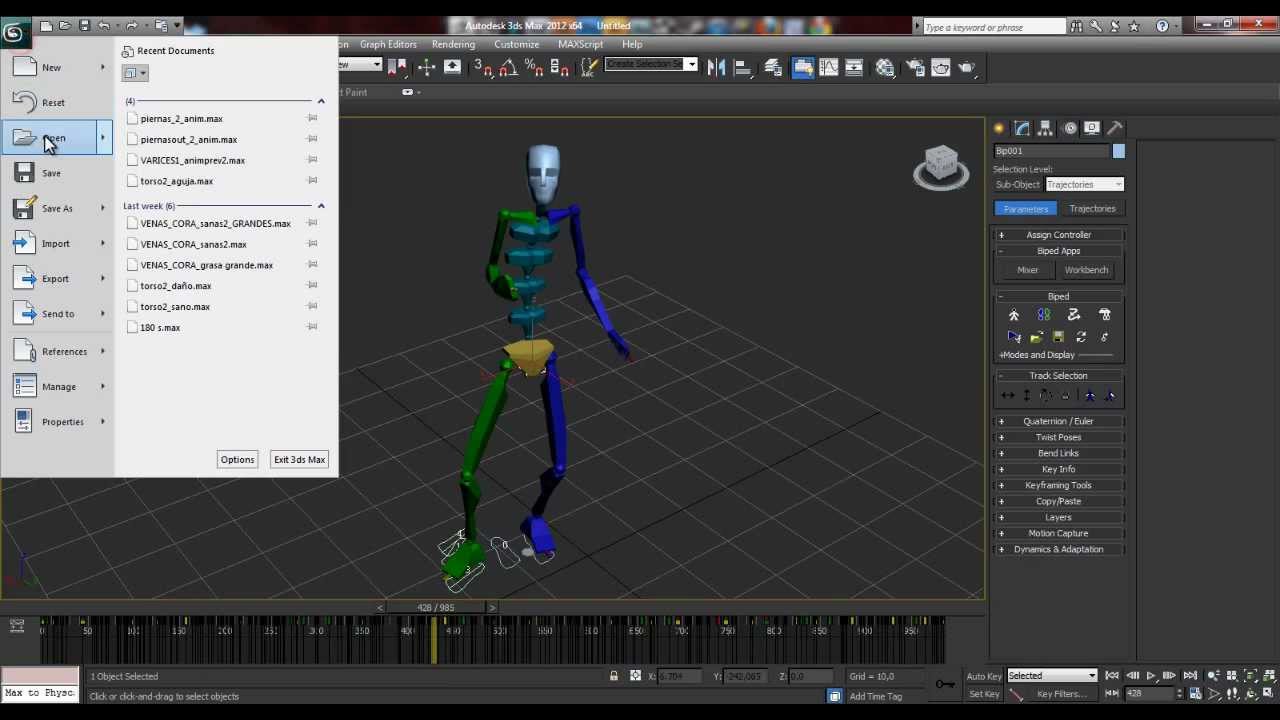Click the Play Animation button
The height and width of the screenshot is (720, 1280).
tap(1151, 676)
